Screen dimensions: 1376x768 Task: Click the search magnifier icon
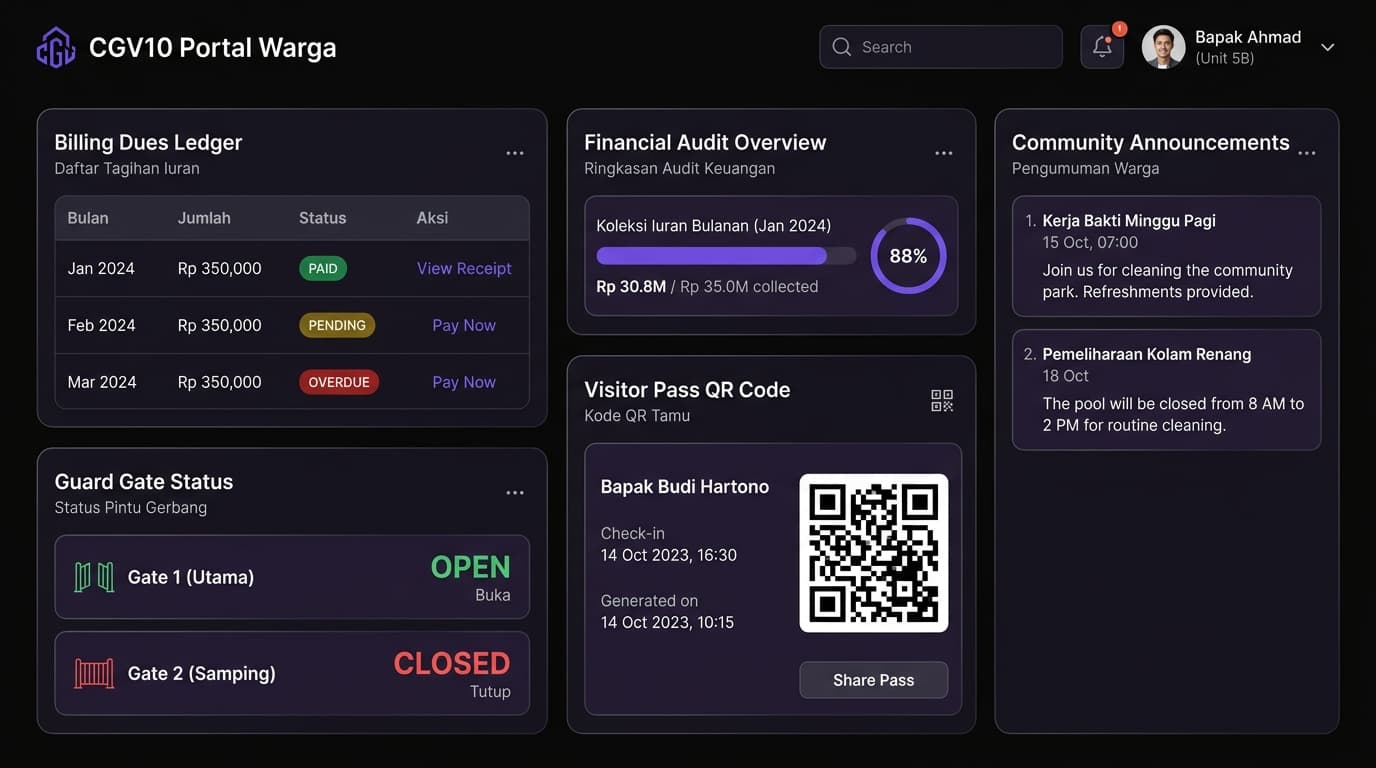(x=842, y=47)
